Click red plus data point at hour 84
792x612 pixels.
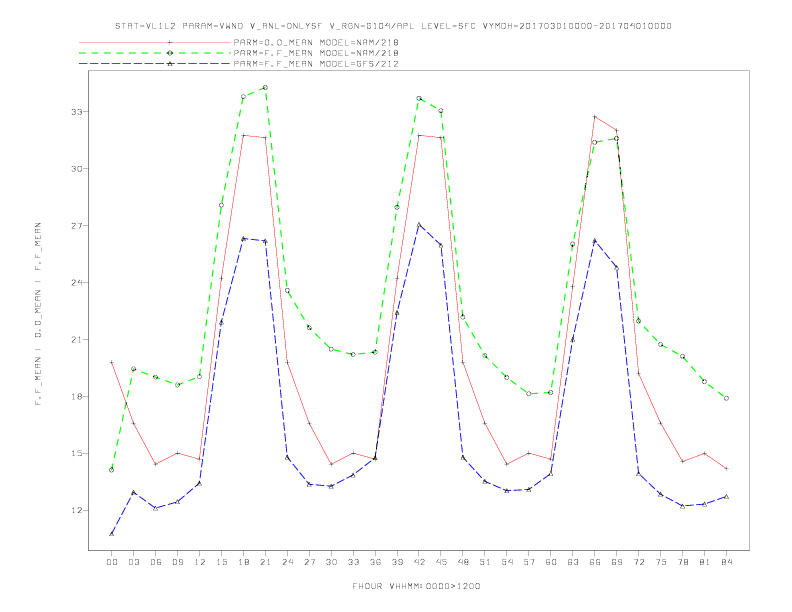click(x=726, y=469)
